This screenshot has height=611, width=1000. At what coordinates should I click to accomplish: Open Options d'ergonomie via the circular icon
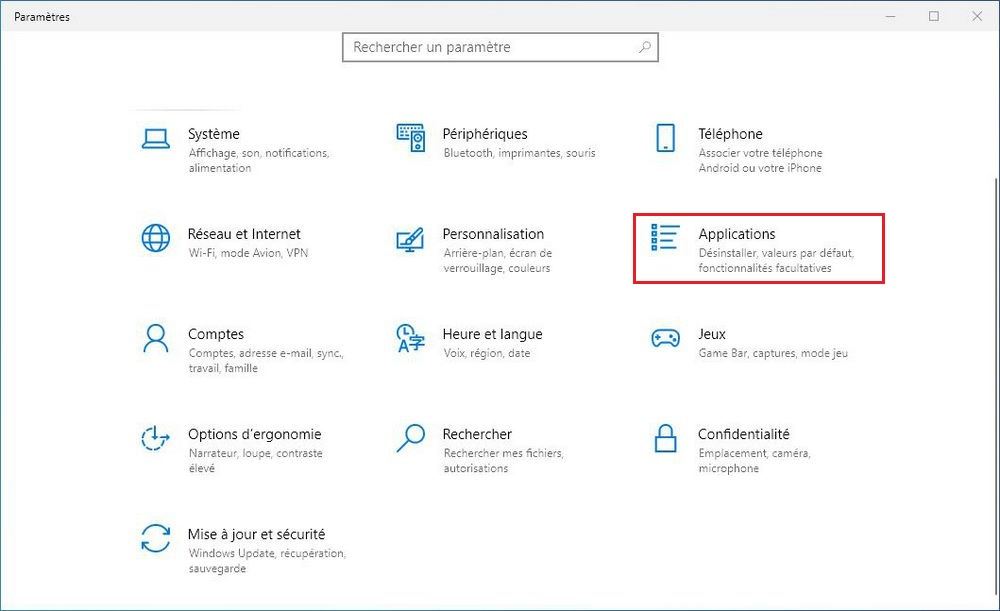tap(155, 438)
